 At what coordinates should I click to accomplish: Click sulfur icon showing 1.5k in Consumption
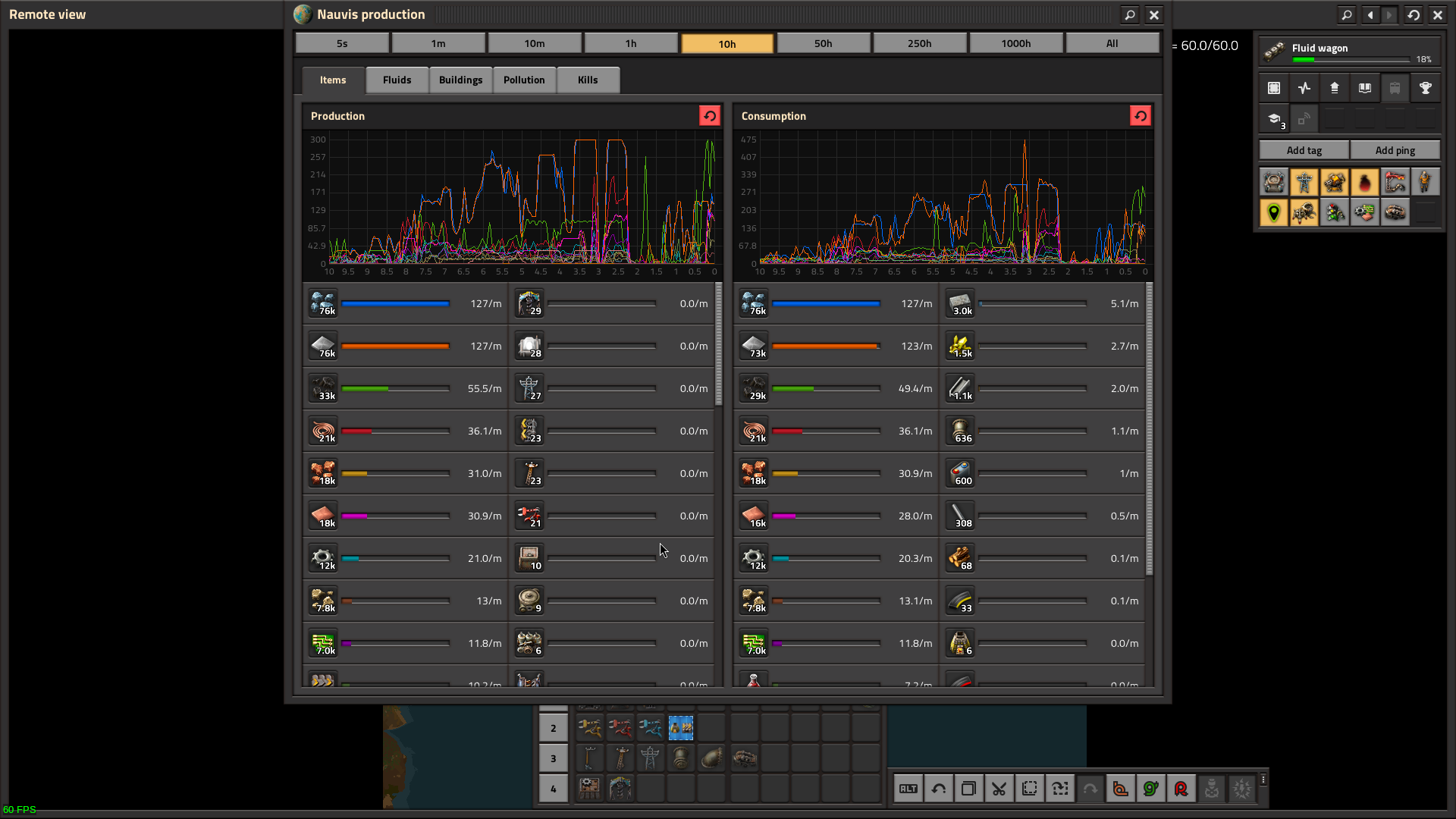point(960,346)
